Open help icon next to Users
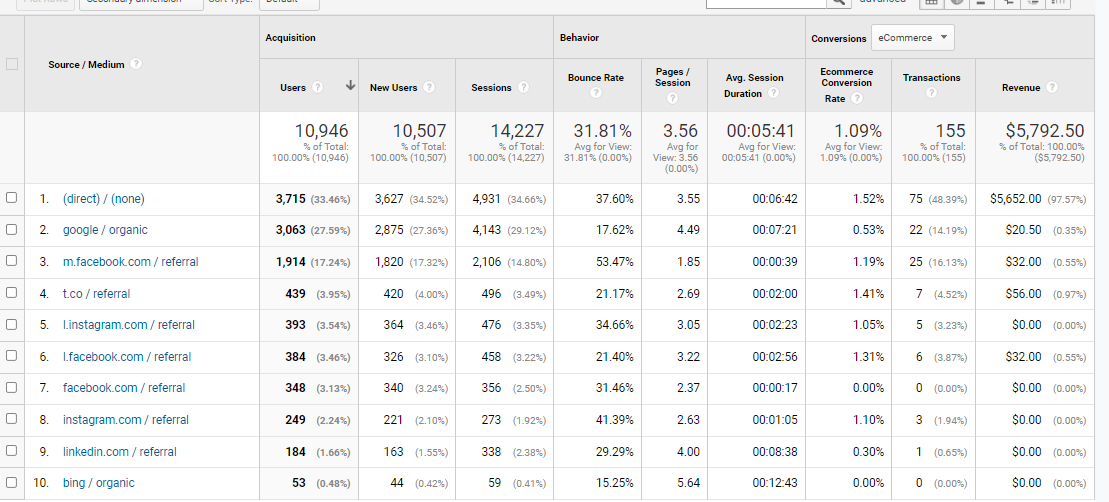The image size is (1109, 502). [x=318, y=87]
